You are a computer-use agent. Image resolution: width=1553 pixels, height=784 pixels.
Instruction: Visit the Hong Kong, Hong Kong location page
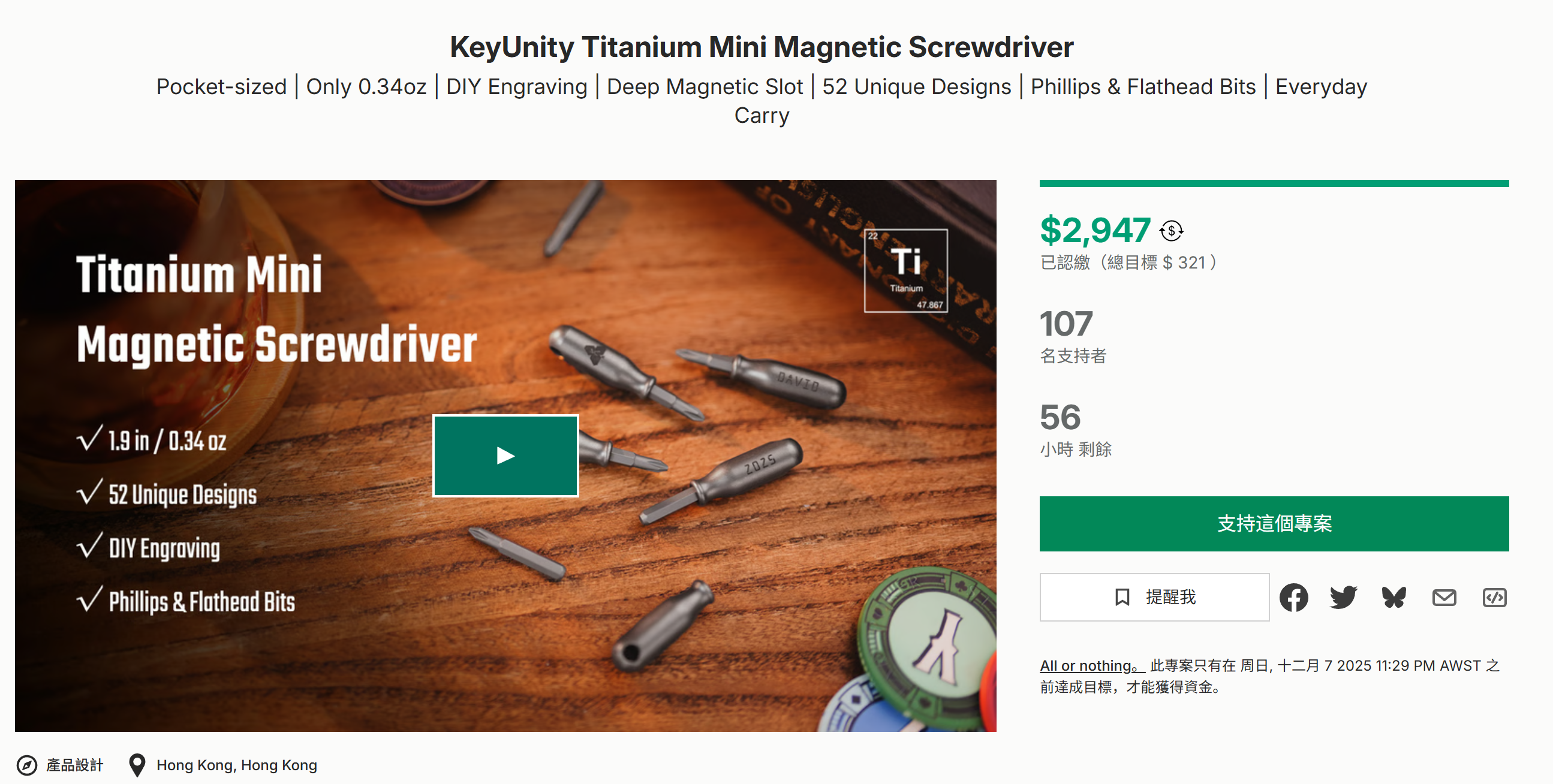[236, 764]
